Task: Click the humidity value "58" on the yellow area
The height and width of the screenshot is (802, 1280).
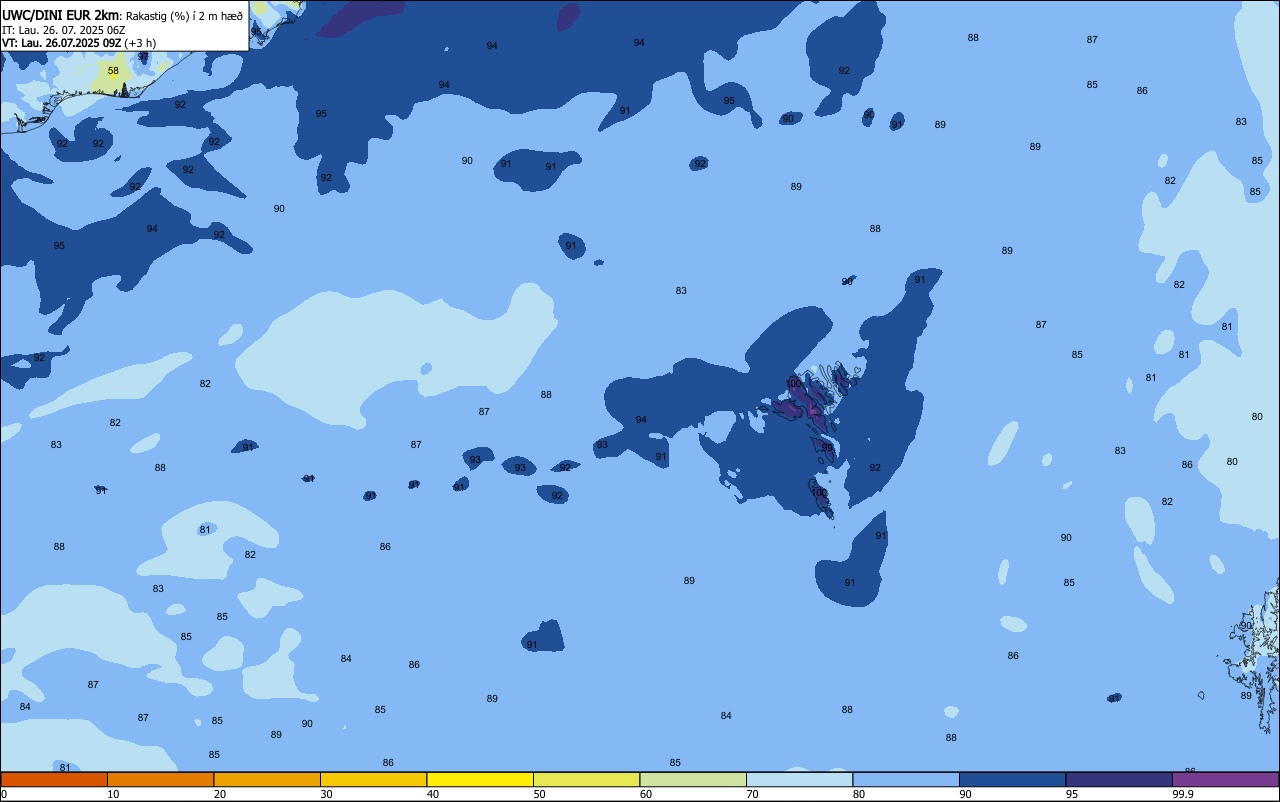Action: click(113, 71)
